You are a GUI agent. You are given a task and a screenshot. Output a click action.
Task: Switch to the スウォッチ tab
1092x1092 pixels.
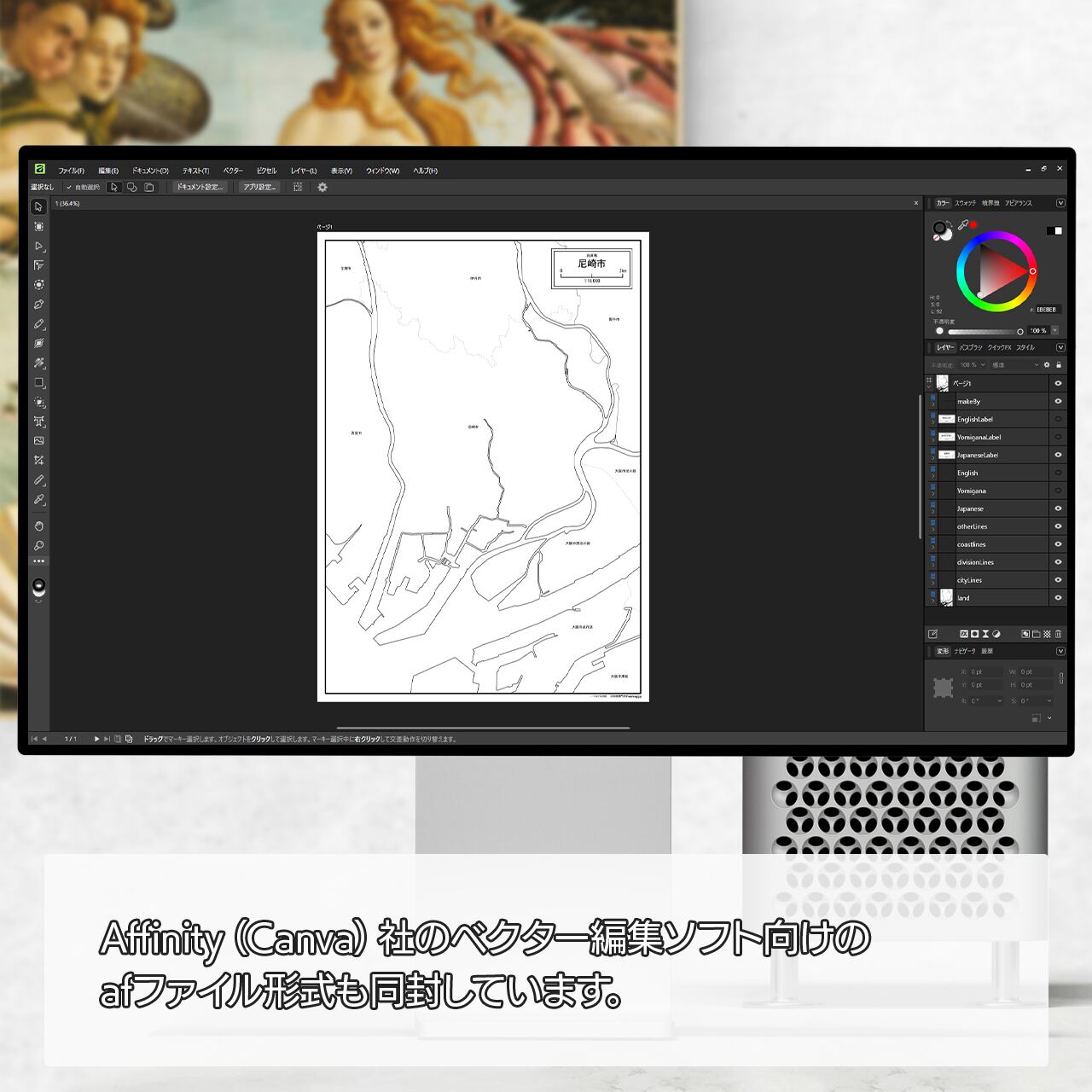965,203
